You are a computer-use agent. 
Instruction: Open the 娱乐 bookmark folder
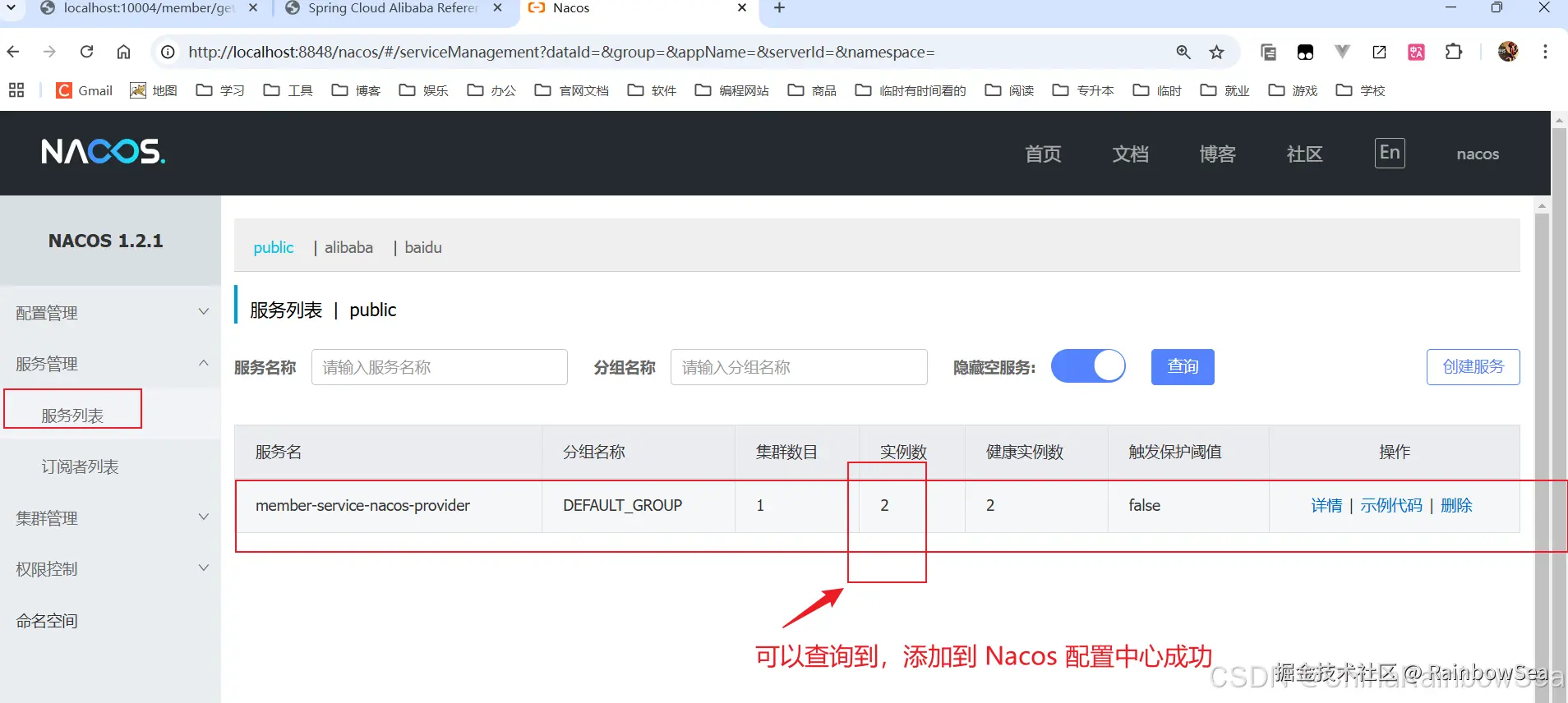tap(423, 90)
